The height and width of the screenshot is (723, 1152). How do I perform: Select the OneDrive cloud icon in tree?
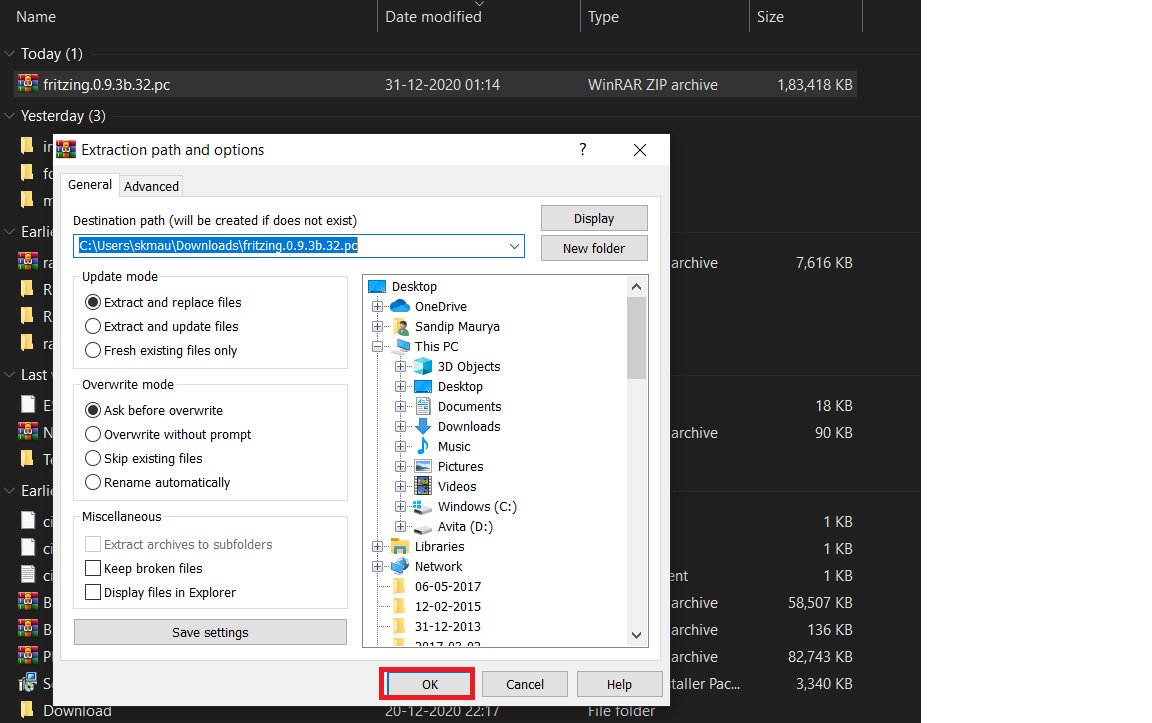coord(400,306)
